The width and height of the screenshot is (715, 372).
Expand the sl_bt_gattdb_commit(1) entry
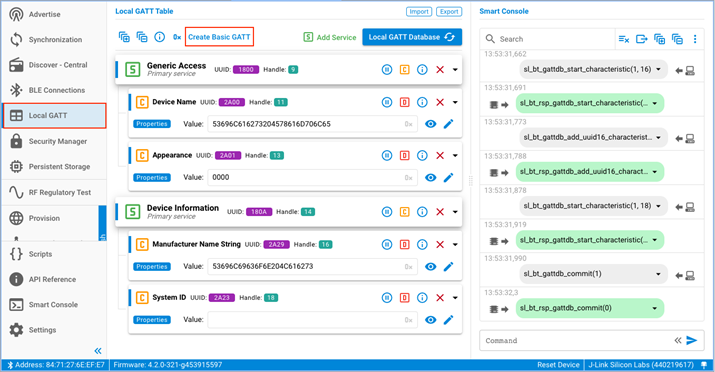658,274
